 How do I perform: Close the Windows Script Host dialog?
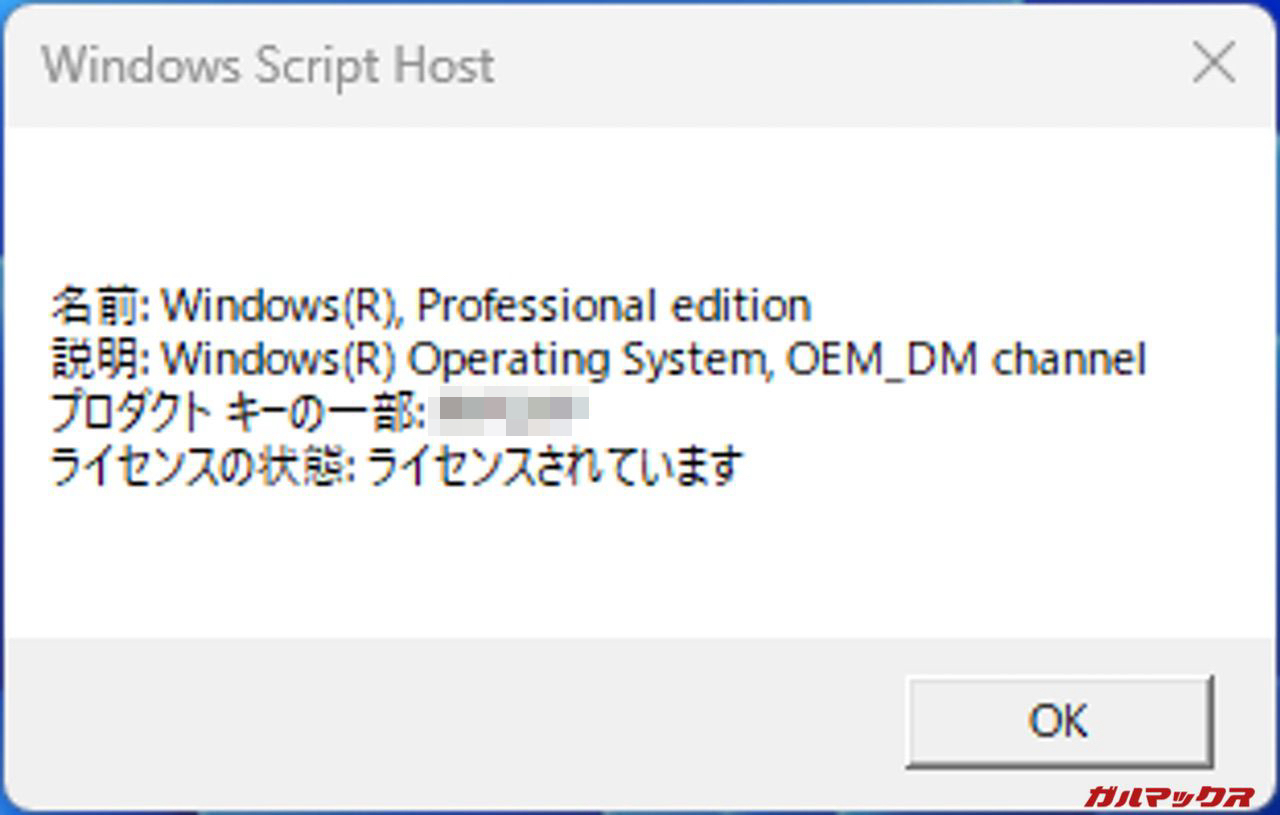tap(1214, 65)
